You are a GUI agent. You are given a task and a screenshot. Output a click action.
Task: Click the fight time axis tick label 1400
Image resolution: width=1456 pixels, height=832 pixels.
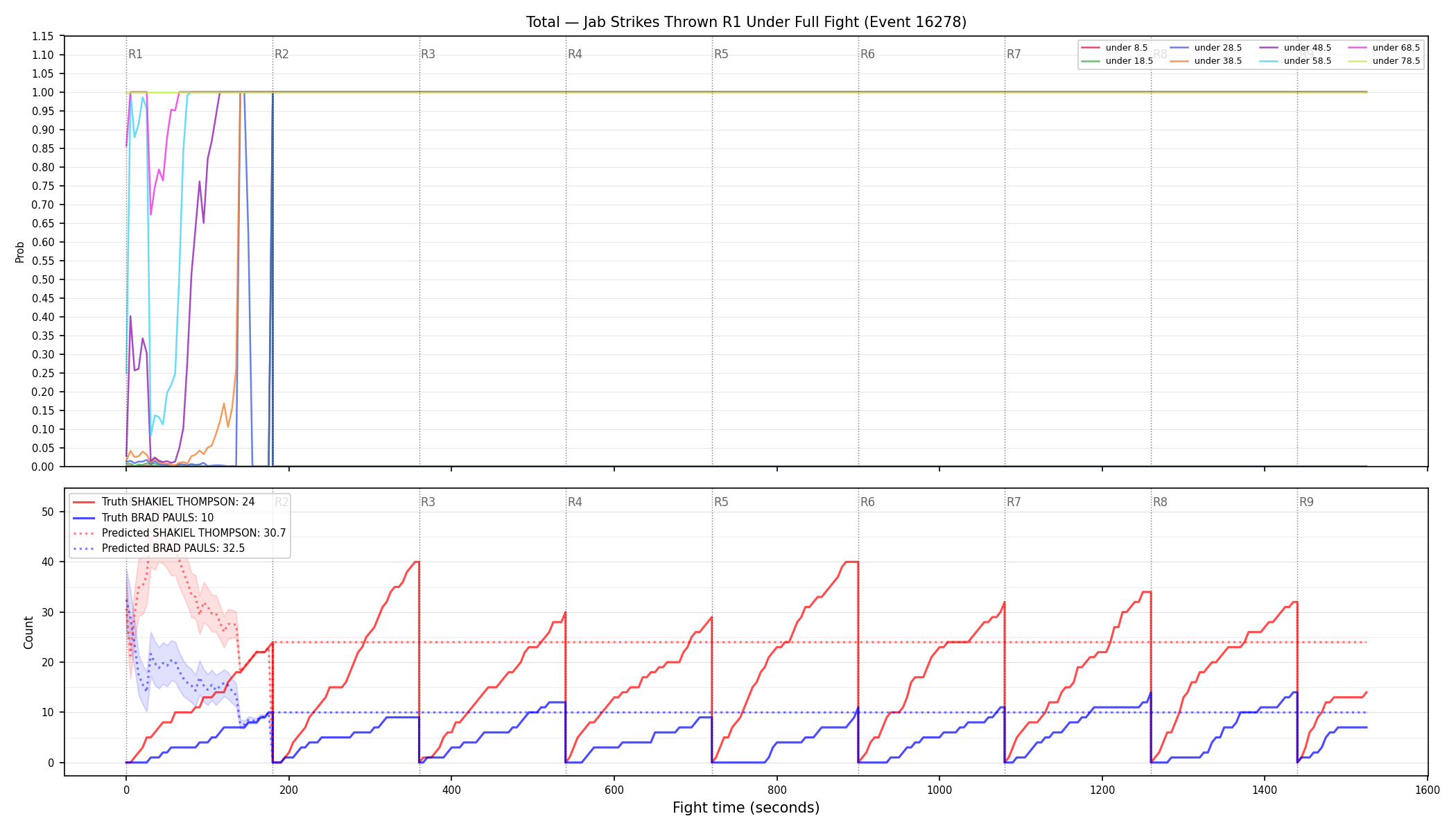[1265, 790]
